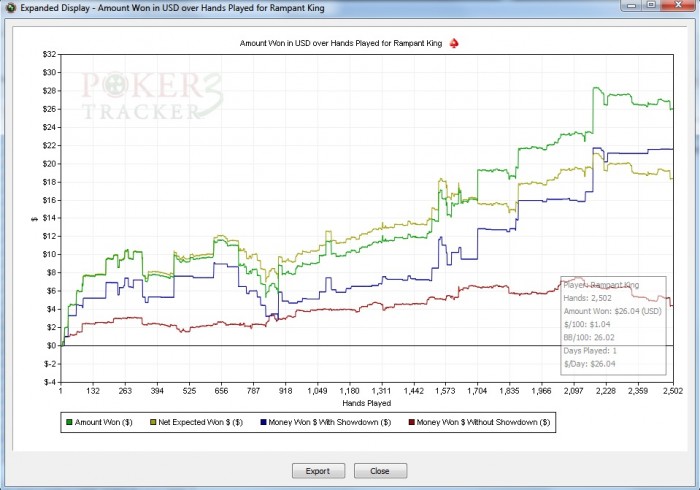Click the '132' x-axis value

tap(93, 391)
